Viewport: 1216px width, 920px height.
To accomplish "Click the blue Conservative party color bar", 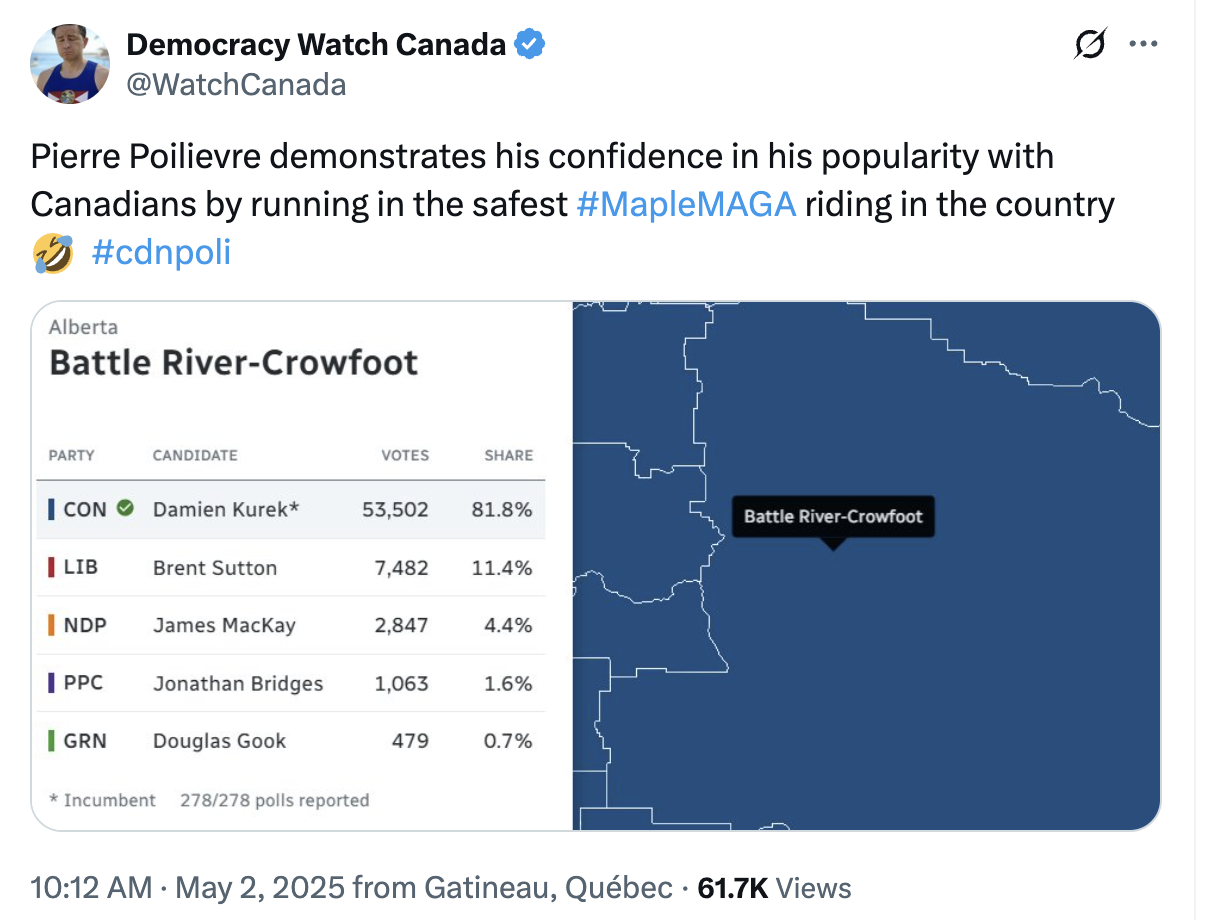I will [51, 509].
